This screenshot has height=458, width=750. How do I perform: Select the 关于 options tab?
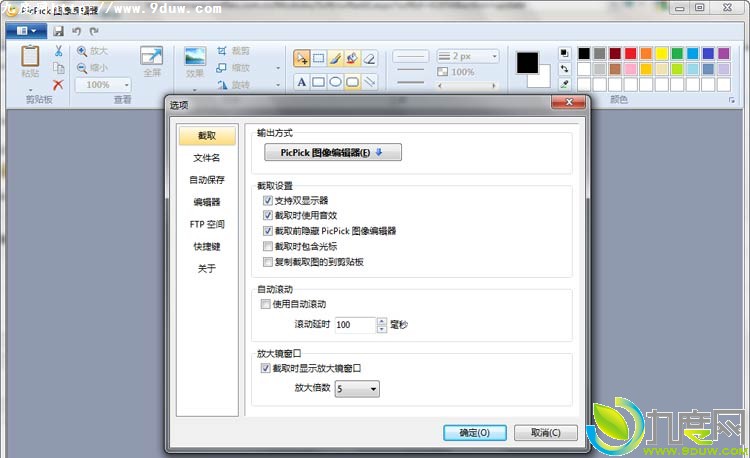tap(207, 268)
